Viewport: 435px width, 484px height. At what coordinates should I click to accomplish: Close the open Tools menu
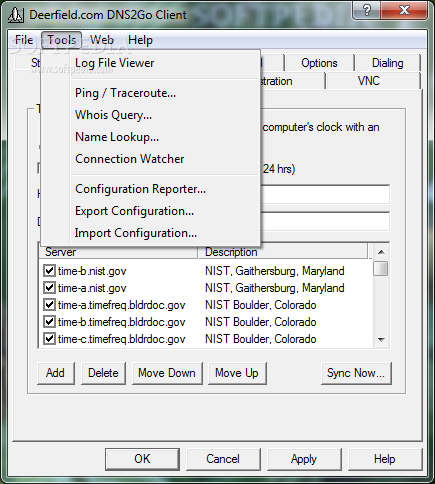[62, 40]
